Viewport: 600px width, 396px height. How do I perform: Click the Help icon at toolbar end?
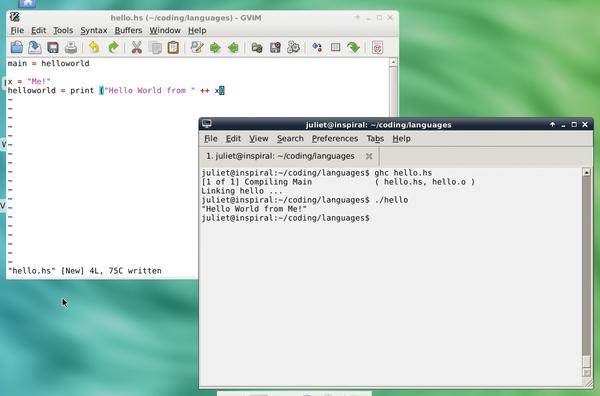point(377,47)
